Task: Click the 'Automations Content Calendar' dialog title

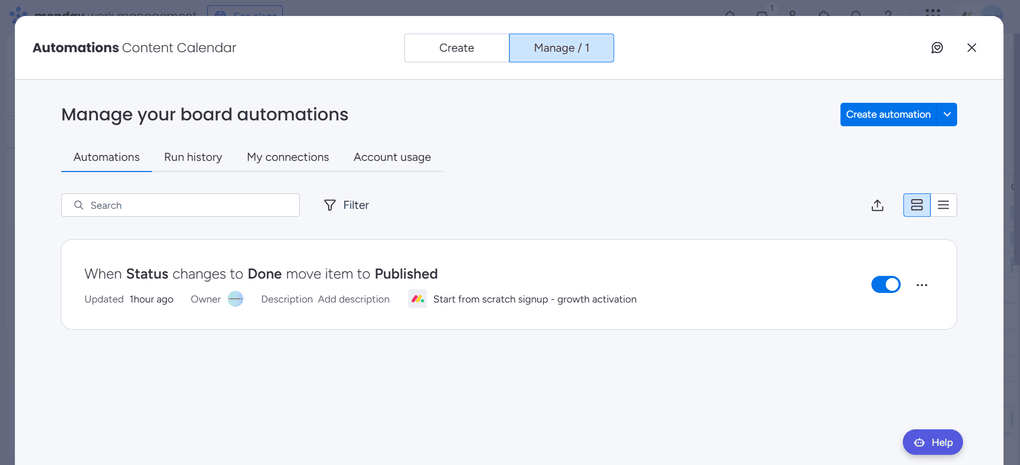Action: (135, 47)
